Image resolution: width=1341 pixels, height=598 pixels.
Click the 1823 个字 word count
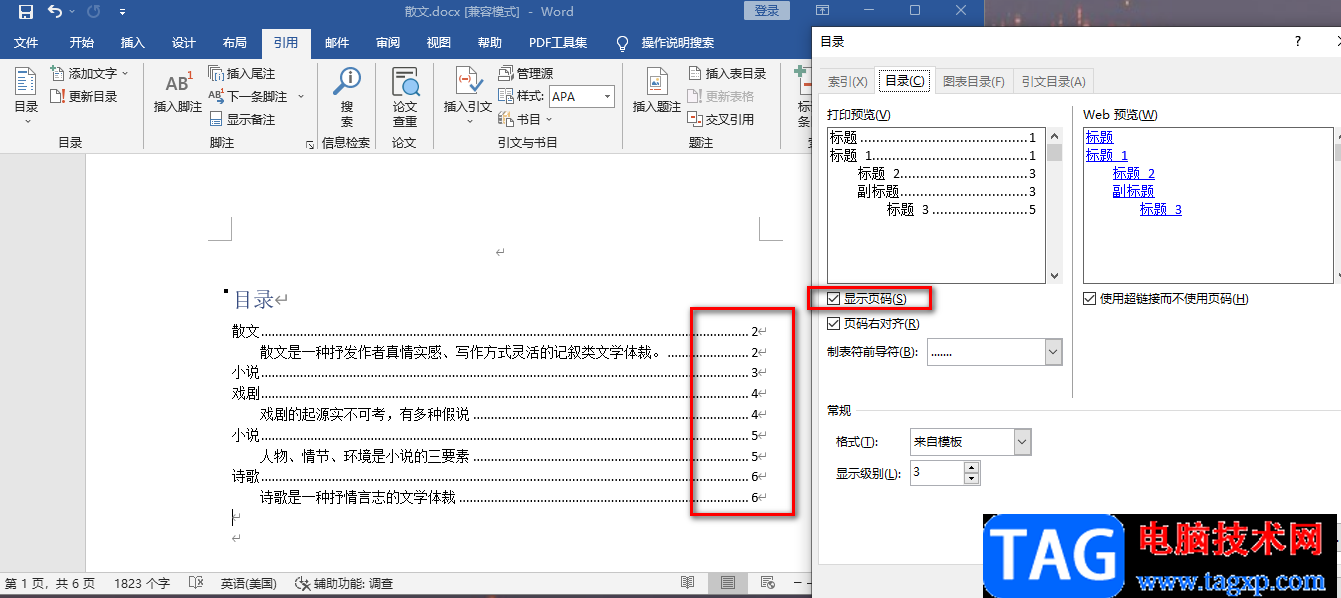[x=142, y=583]
